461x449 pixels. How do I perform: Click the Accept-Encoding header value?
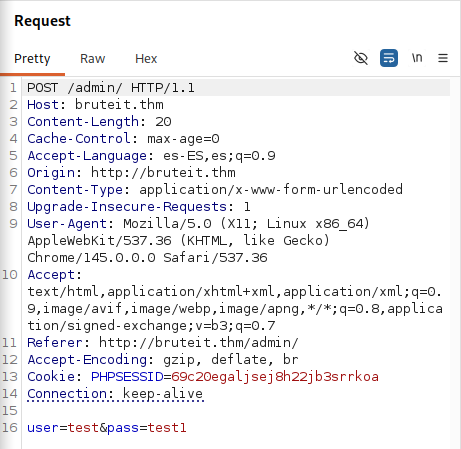point(231,360)
